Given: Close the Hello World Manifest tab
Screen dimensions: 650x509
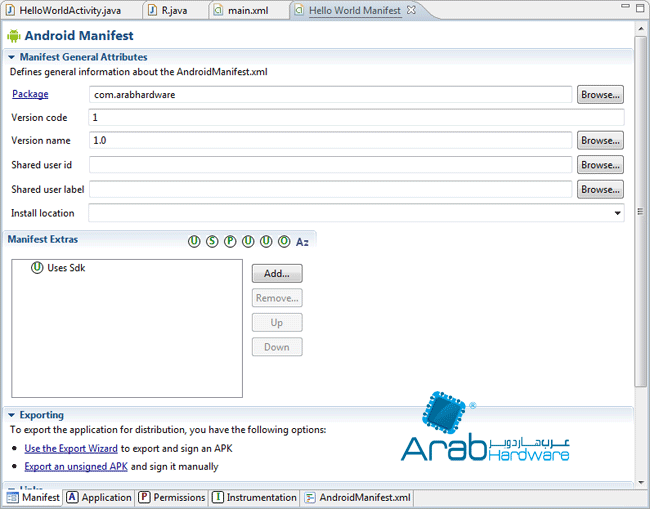Looking at the screenshot, I should pyautogui.click(x=411, y=10).
